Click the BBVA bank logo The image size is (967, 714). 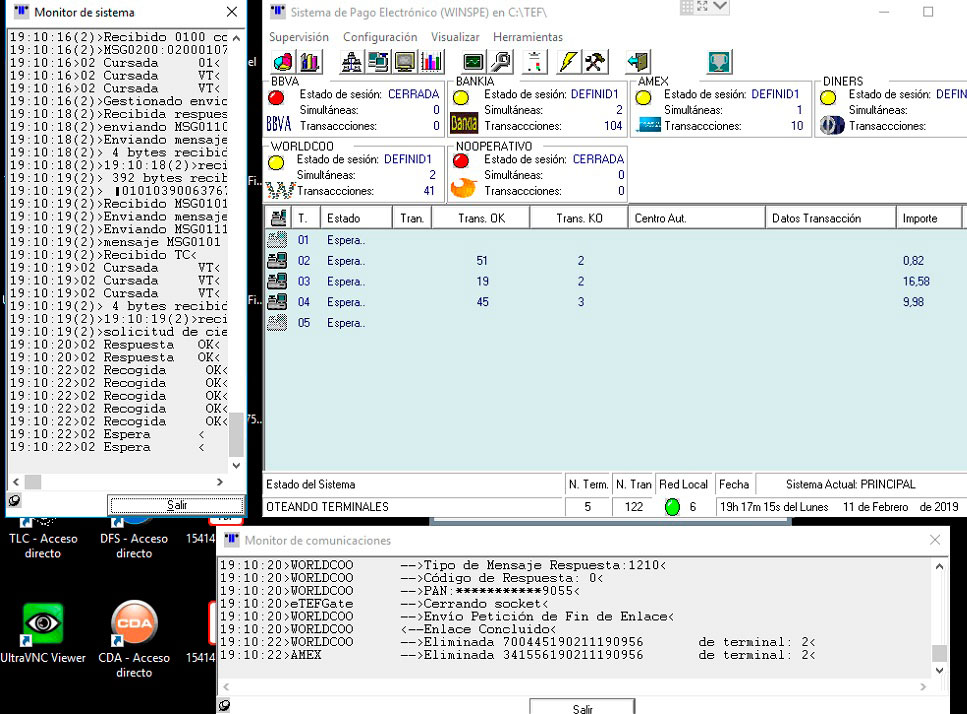(x=279, y=124)
